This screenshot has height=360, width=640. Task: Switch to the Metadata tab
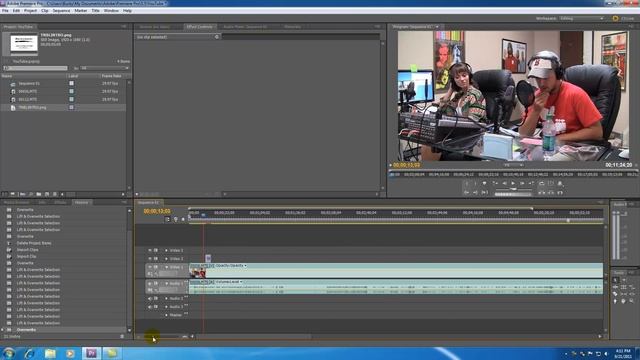point(292,27)
